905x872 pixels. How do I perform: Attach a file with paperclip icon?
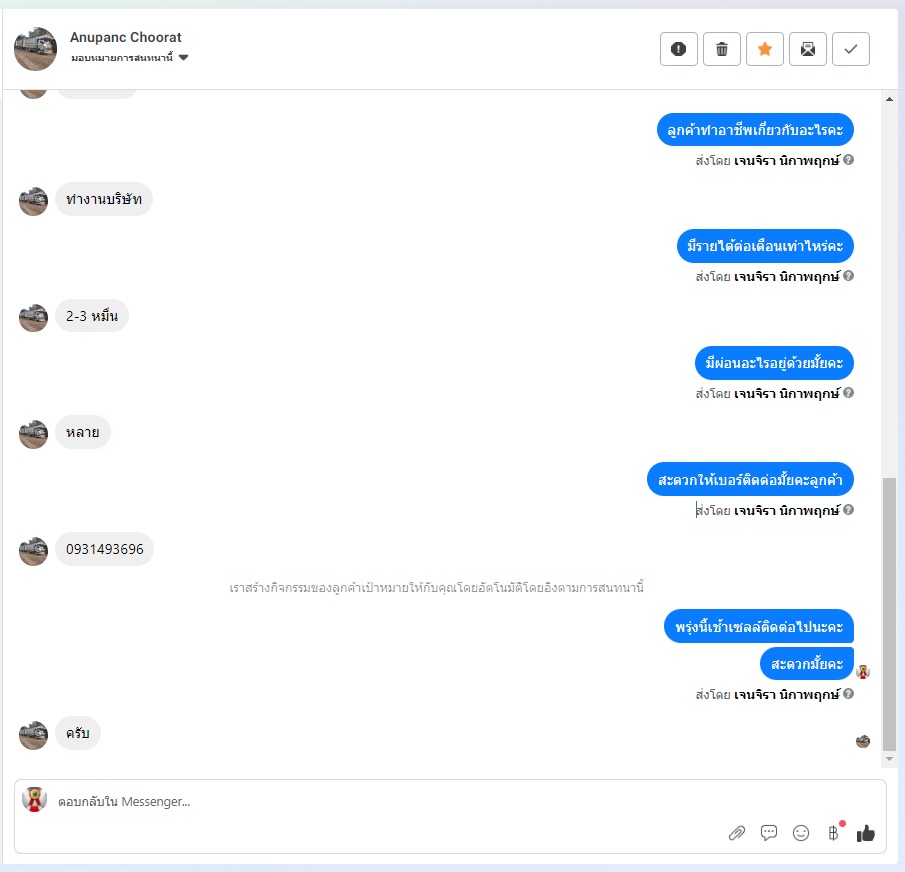(x=736, y=833)
